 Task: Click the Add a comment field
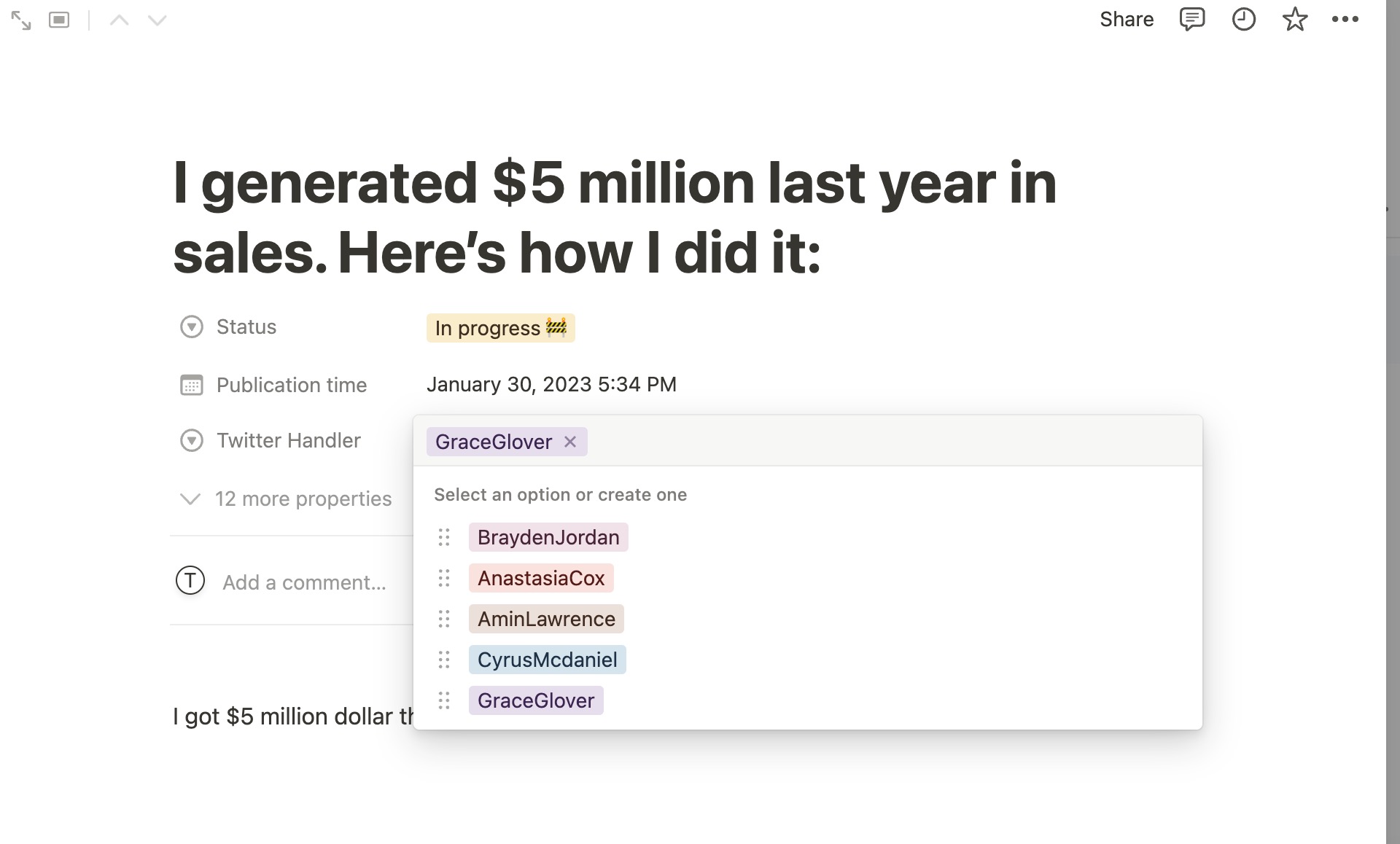click(x=304, y=583)
